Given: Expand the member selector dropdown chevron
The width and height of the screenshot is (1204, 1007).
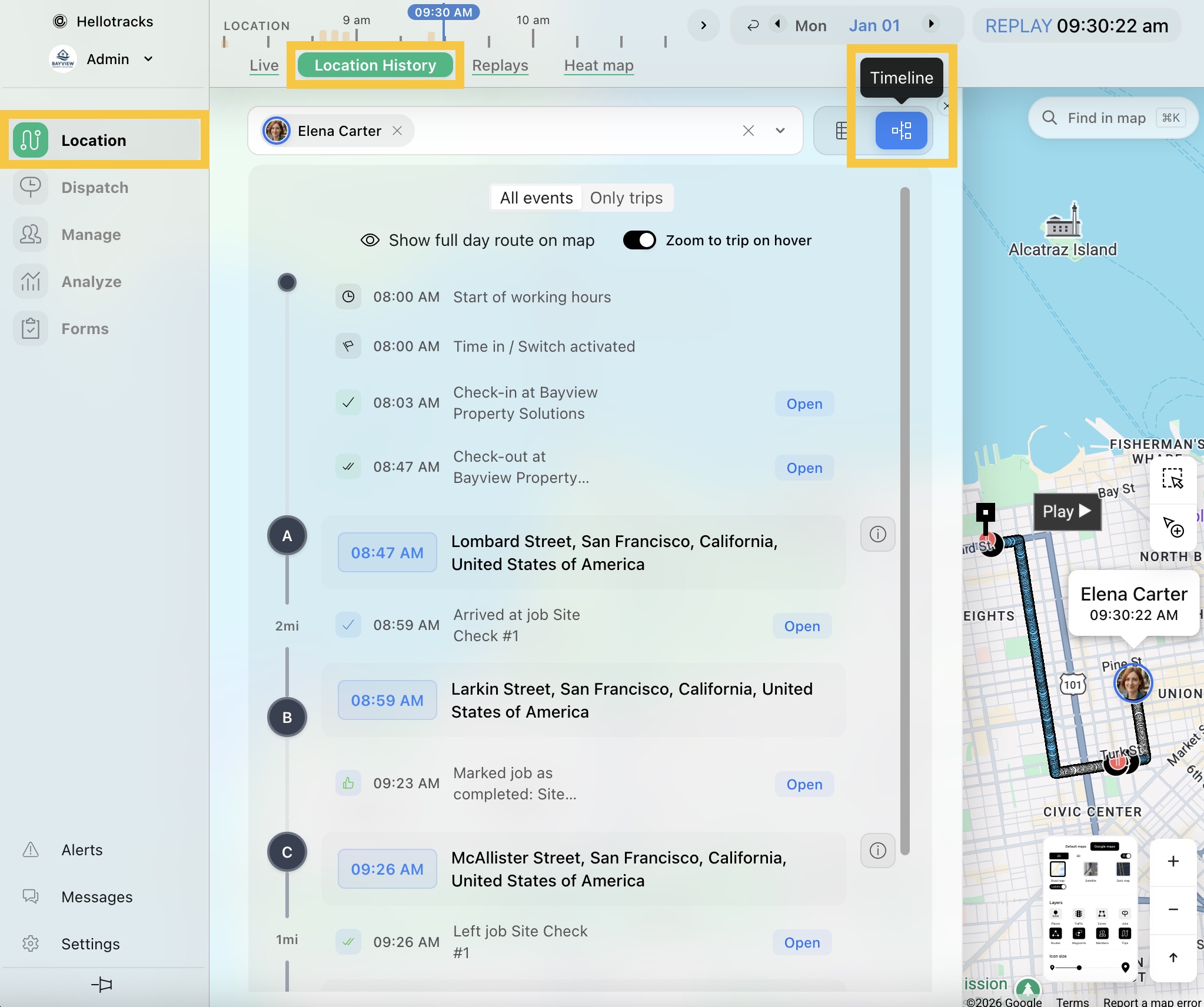Looking at the screenshot, I should (780, 131).
